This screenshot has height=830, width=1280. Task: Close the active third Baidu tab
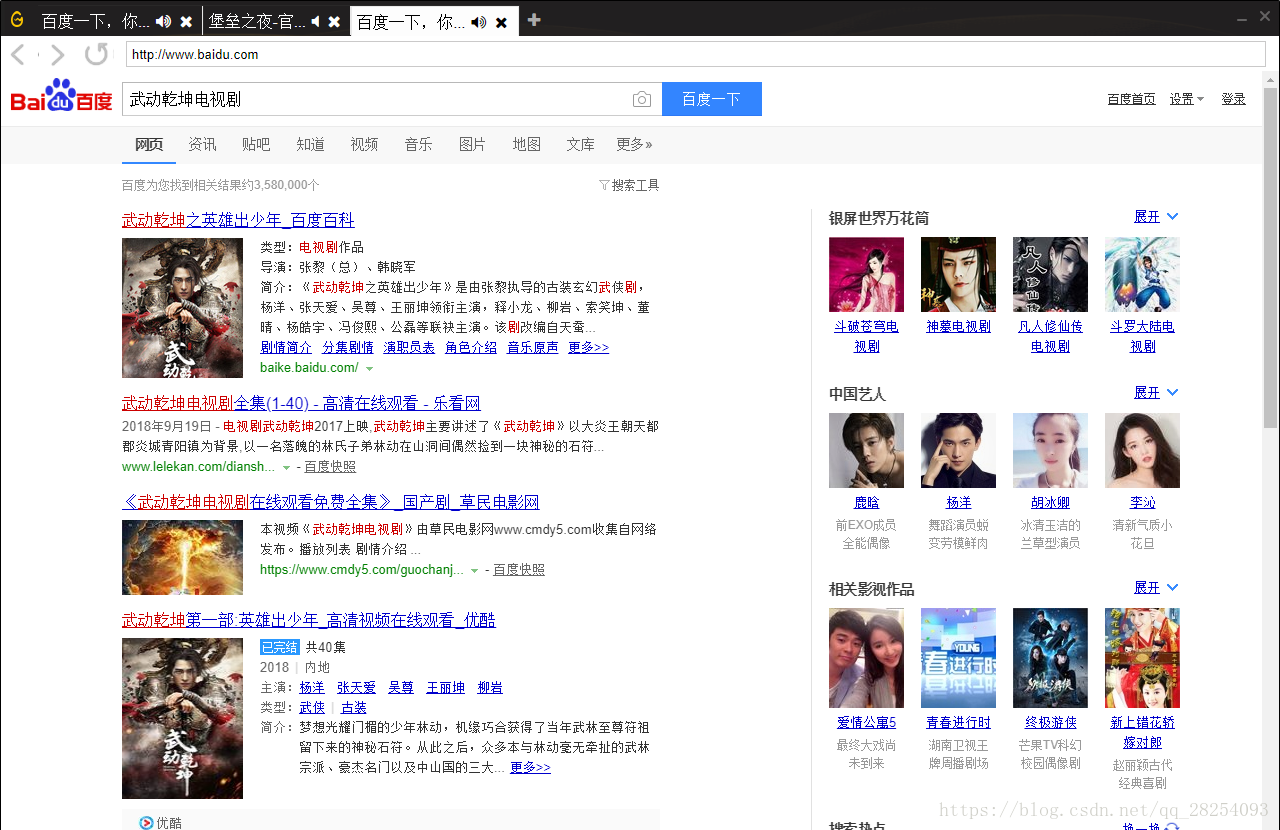501,21
